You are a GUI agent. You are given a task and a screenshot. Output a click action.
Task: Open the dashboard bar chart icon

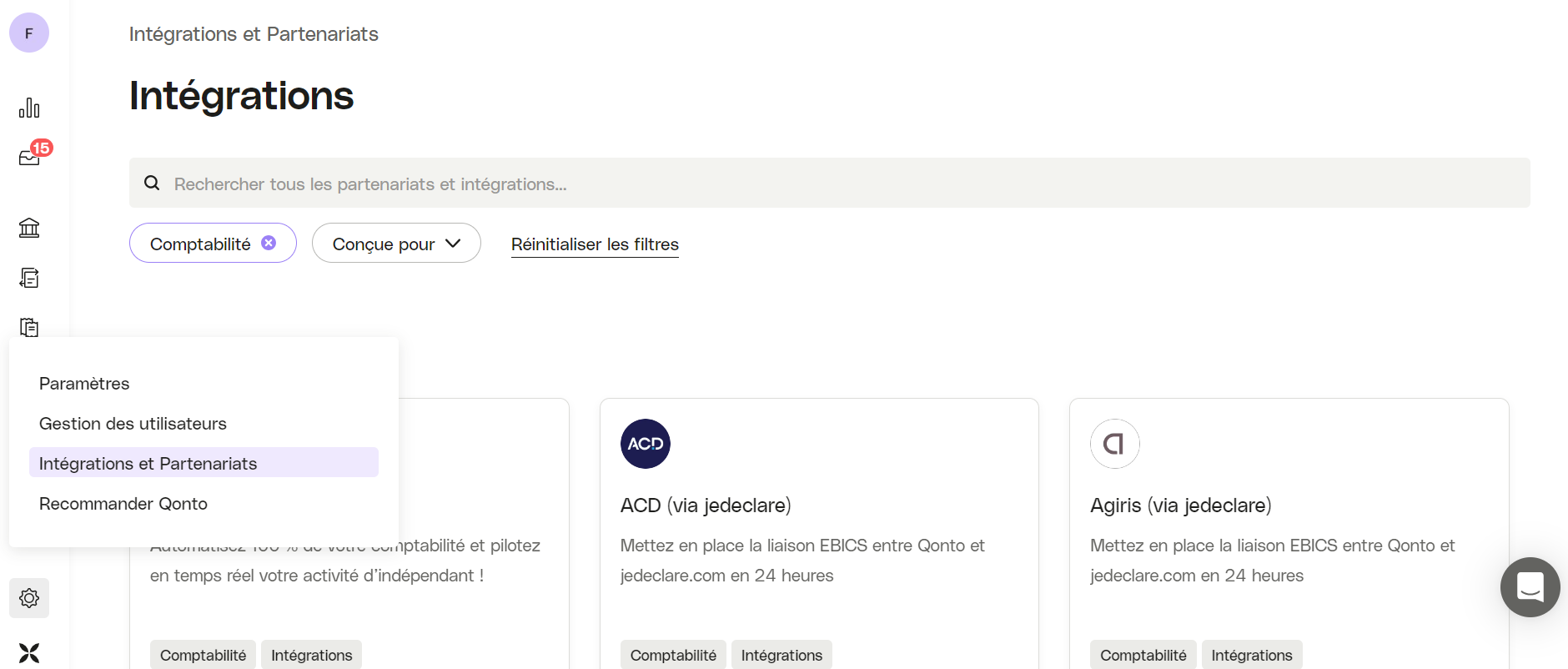(29, 108)
